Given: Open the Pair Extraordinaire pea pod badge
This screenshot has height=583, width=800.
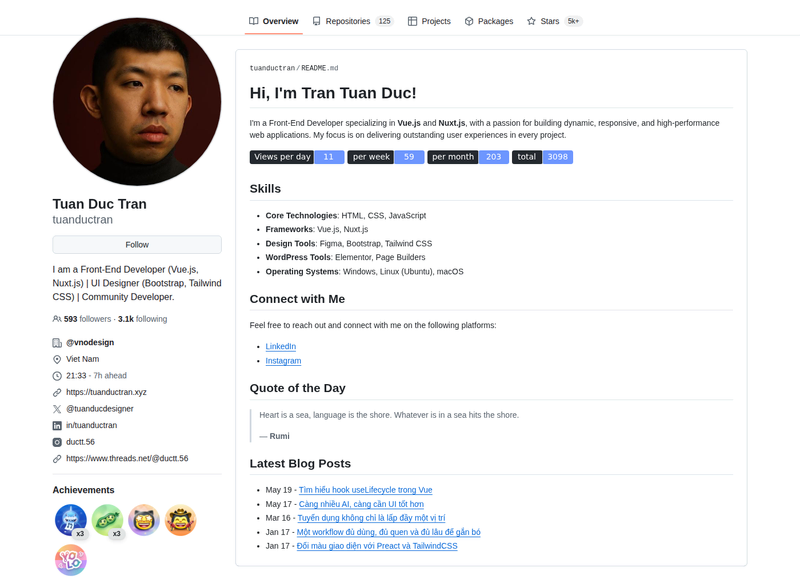Looking at the screenshot, I should click(x=108, y=520).
